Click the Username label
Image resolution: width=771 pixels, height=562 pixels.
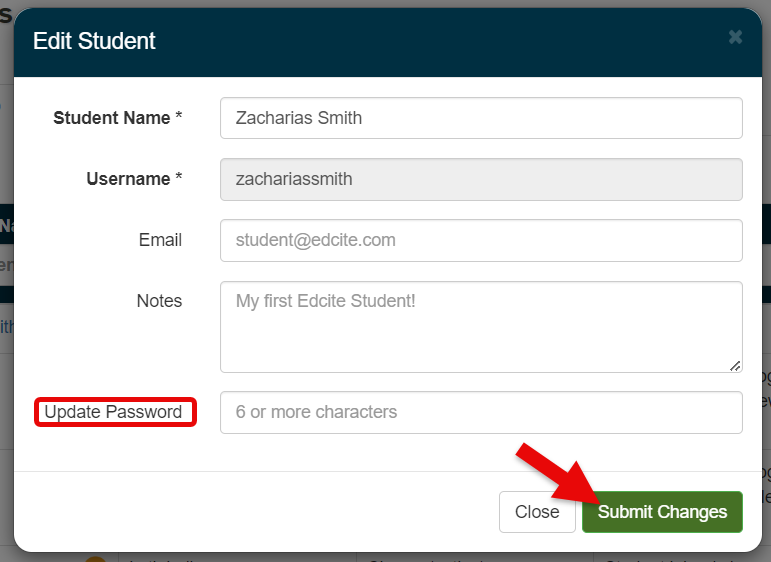(x=128, y=180)
